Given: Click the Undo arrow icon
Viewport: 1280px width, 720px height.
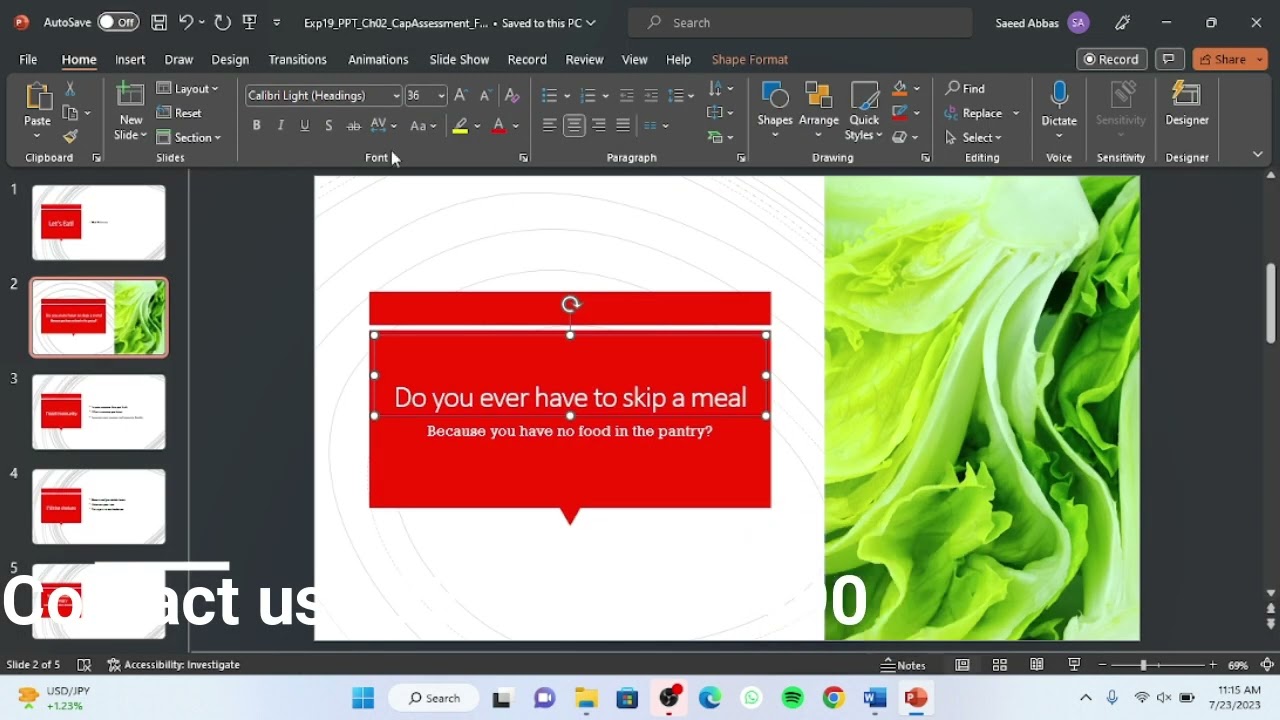Looking at the screenshot, I should pos(186,22).
